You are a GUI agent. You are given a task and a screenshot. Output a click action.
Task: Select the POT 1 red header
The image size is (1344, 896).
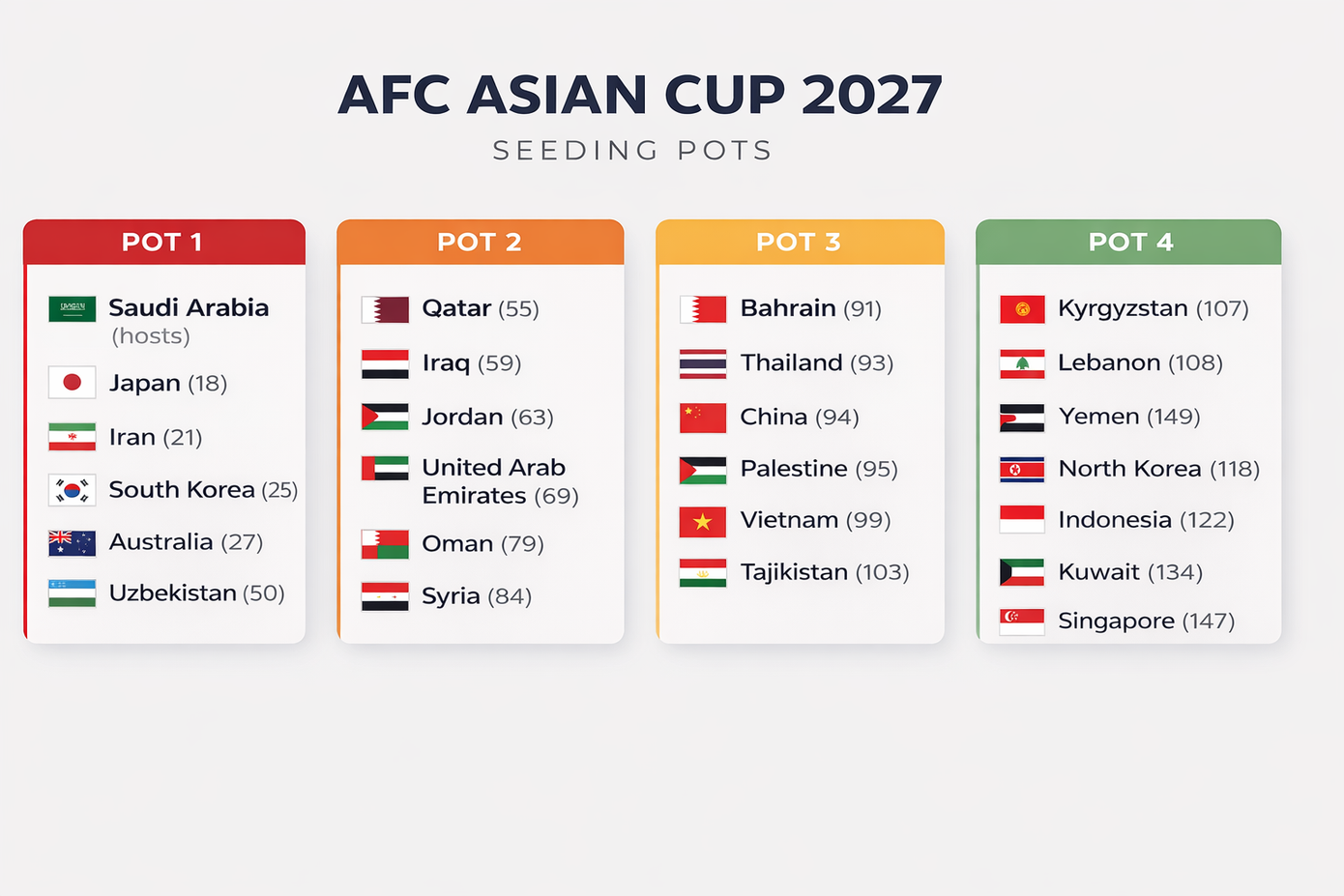pyautogui.click(x=163, y=242)
